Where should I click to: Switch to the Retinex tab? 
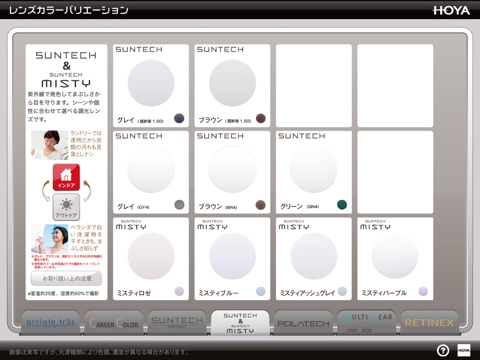[x=430, y=322]
